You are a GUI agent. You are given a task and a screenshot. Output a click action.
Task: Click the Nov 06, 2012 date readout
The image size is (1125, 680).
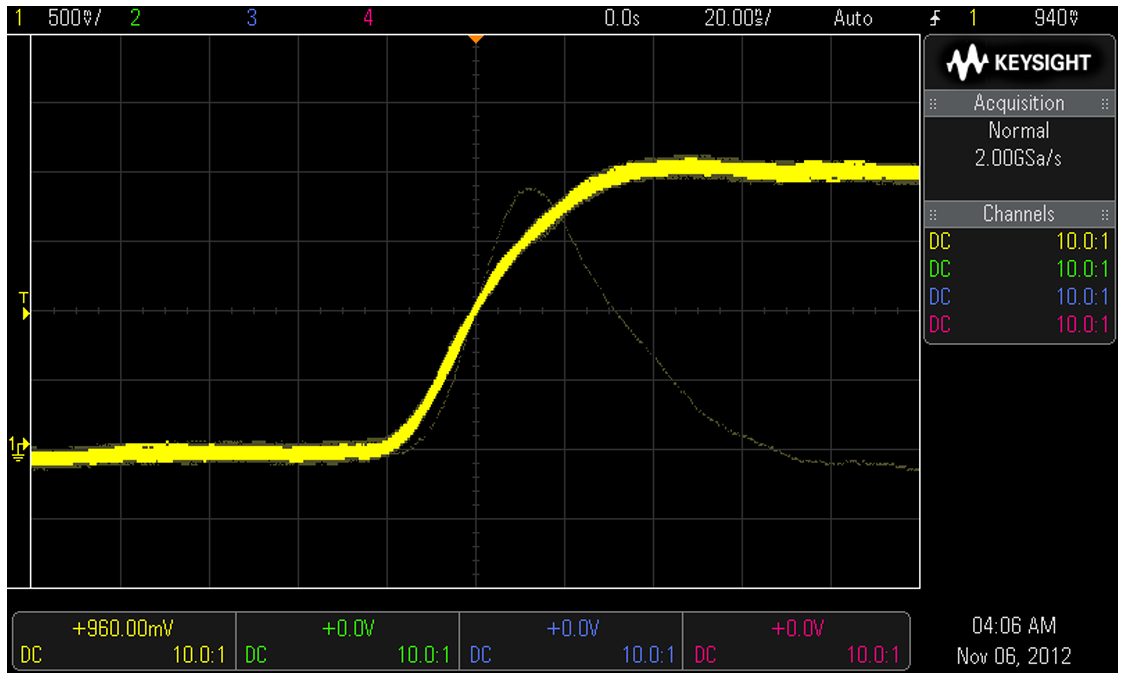[1014, 656]
